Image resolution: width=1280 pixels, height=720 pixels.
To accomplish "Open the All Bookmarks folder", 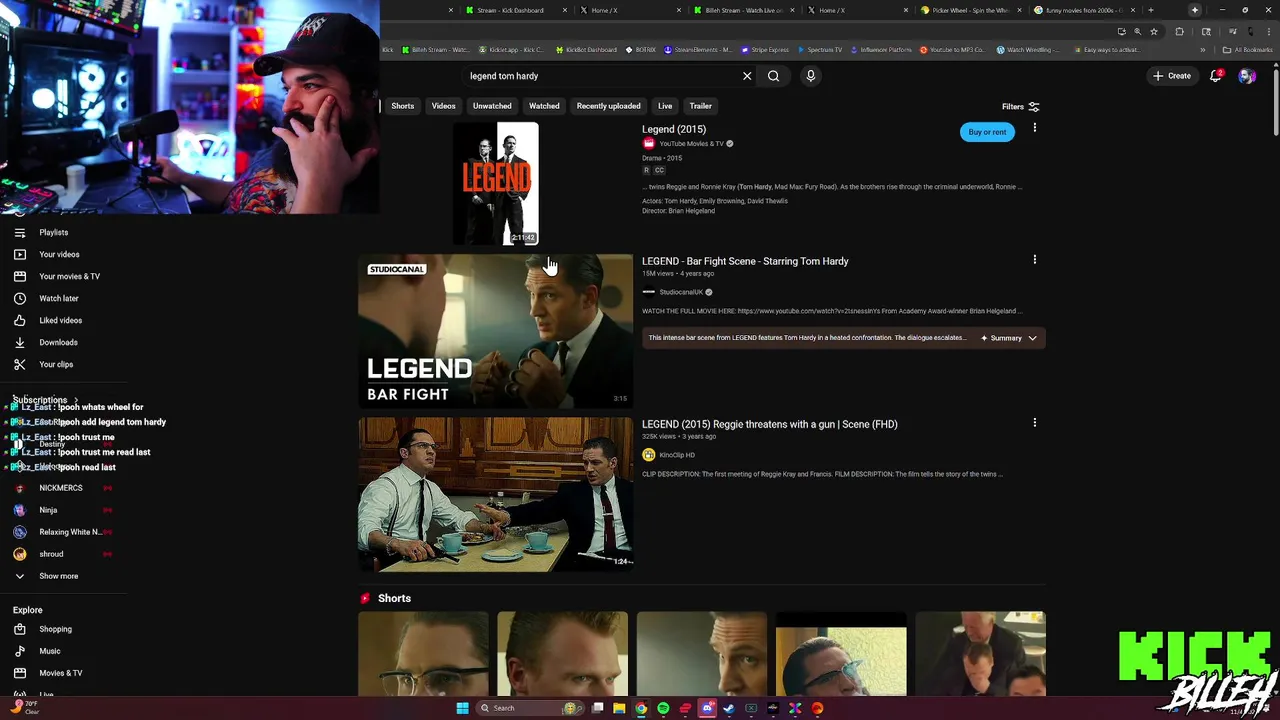I will coord(1248,50).
